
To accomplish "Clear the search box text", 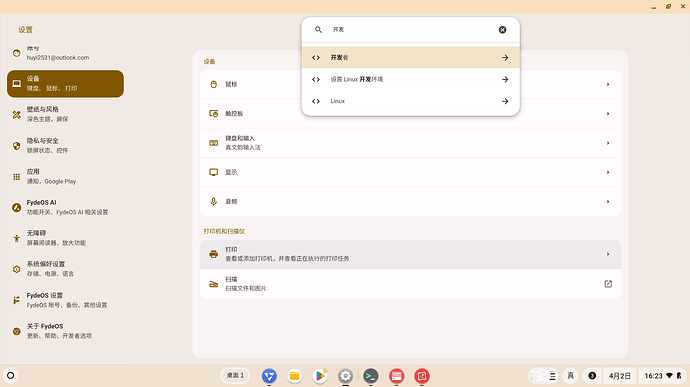I will tap(502, 29).
